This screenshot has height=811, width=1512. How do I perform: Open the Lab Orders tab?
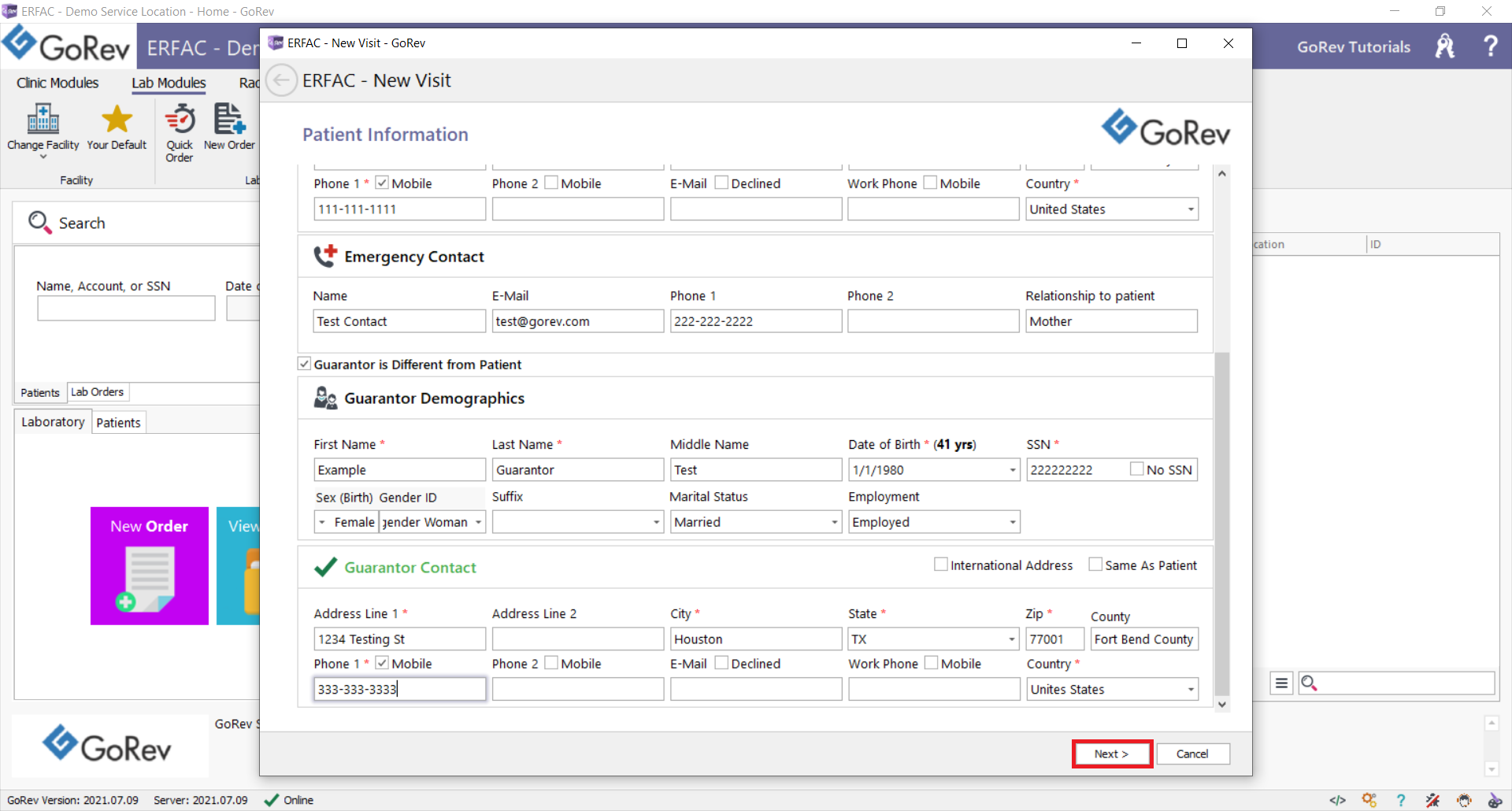tap(98, 391)
